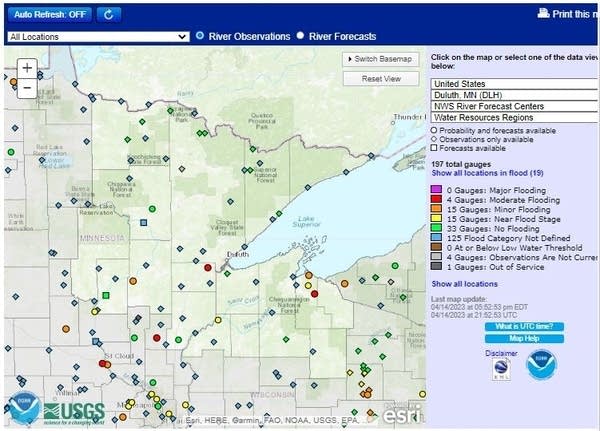Open the Show all locations link
This screenshot has width=600, height=431.
point(465,284)
